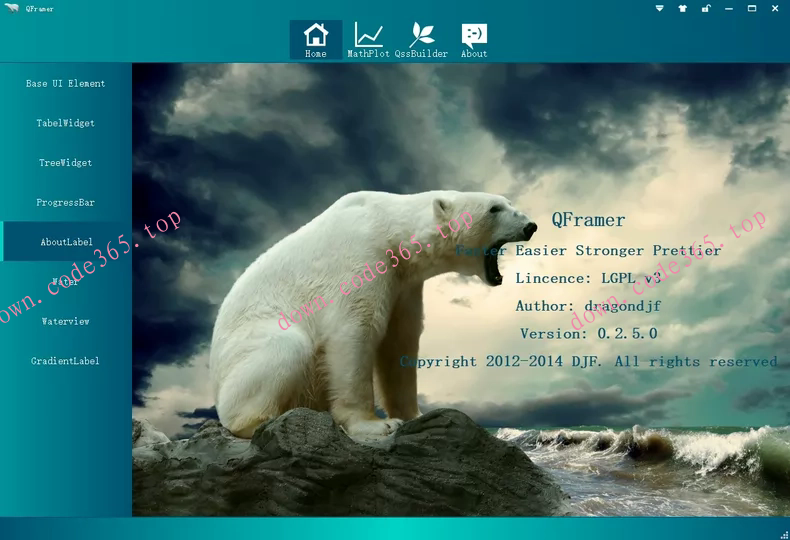The image size is (790, 540).
Task: Open the Home page in top navigation
Action: 315,40
